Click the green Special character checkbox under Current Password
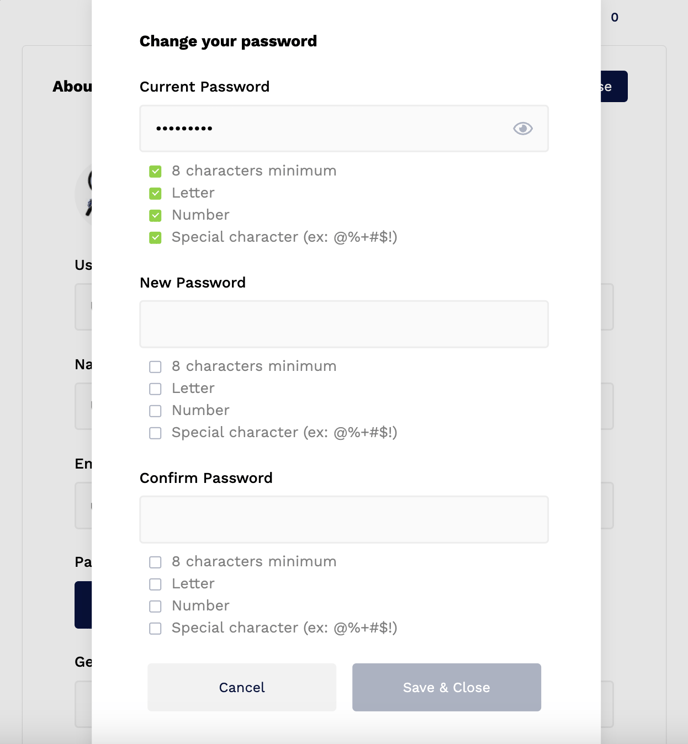 [x=155, y=237]
